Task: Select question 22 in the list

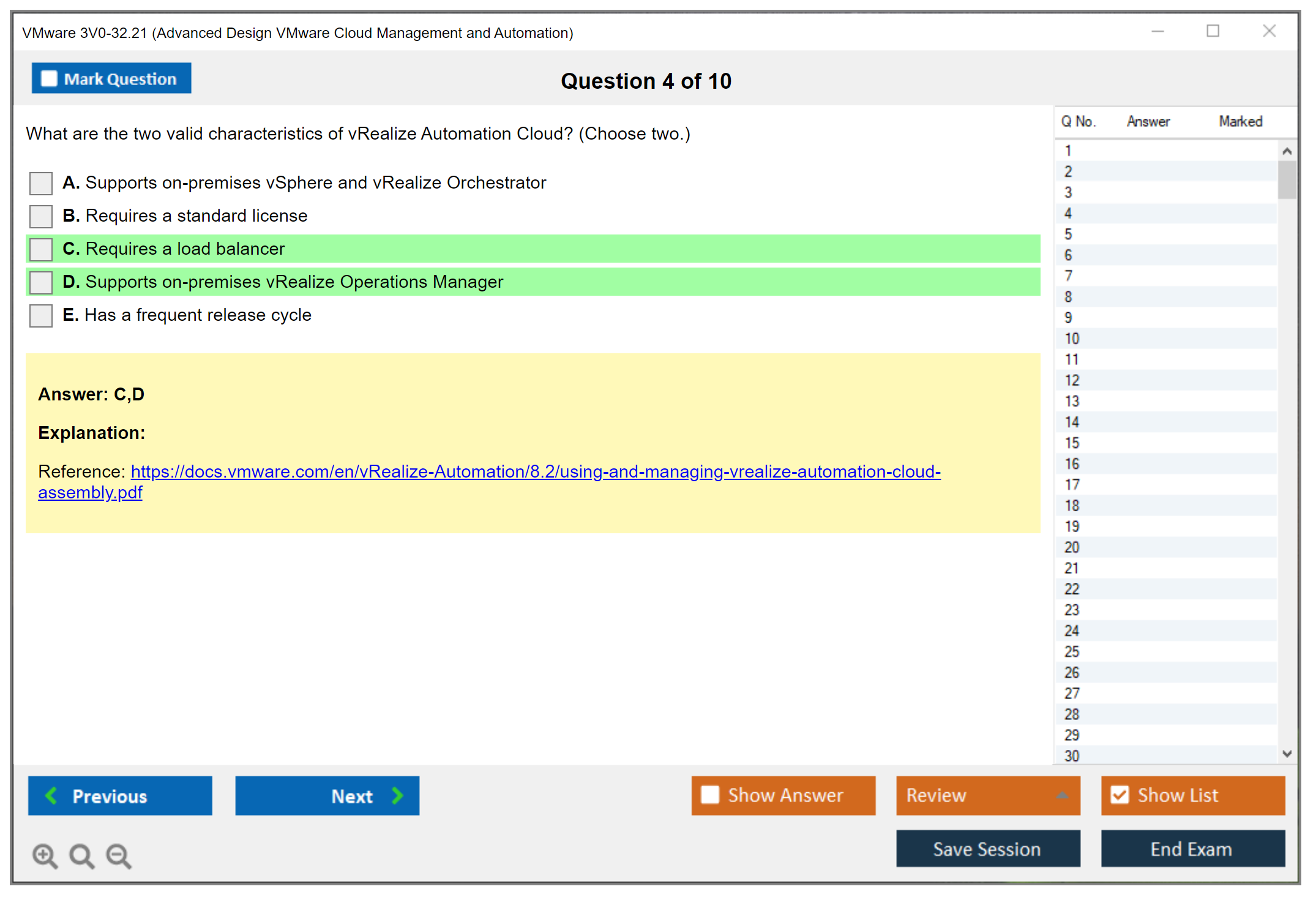Action: 1072,589
